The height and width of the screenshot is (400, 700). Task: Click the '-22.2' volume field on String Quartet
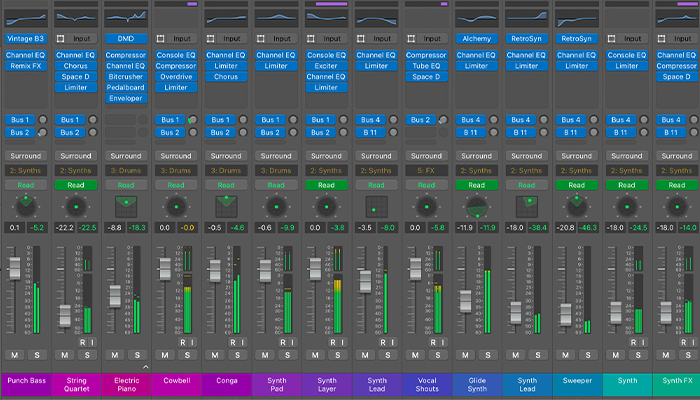pyautogui.click(x=65, y=228)
